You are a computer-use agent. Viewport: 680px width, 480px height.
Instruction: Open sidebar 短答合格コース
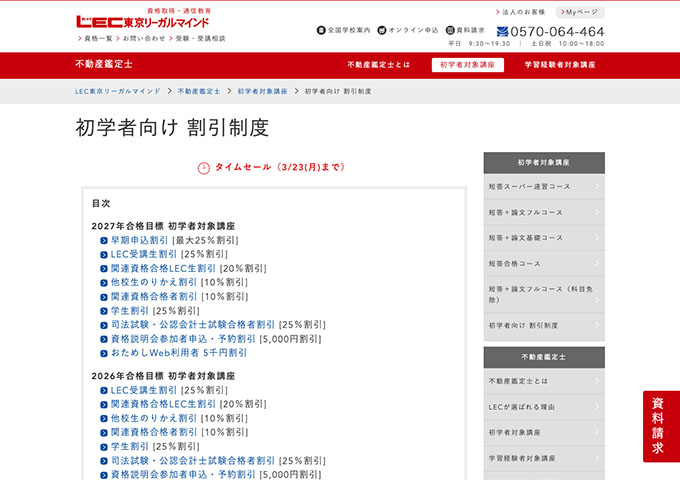point(544,264)
